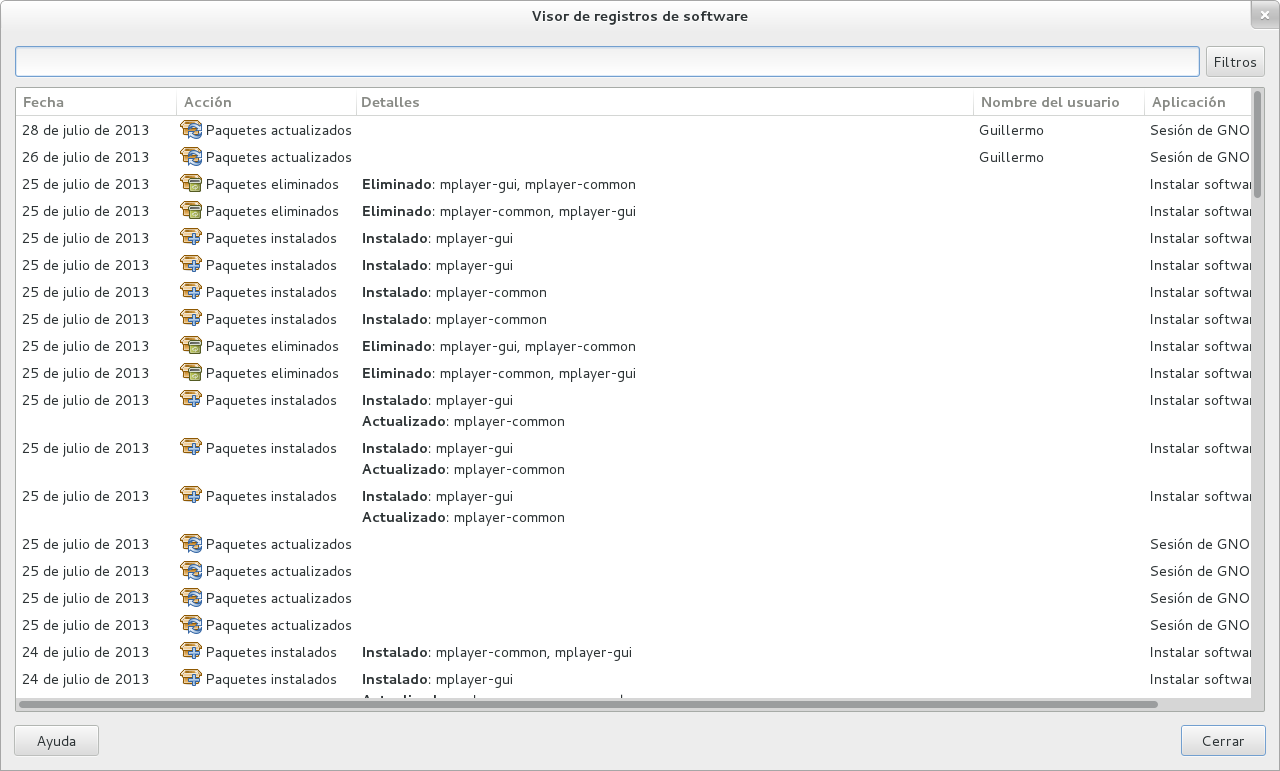
Task: Click 'Guillermo' in the 26 de julio row
Action: (1011, 157)
